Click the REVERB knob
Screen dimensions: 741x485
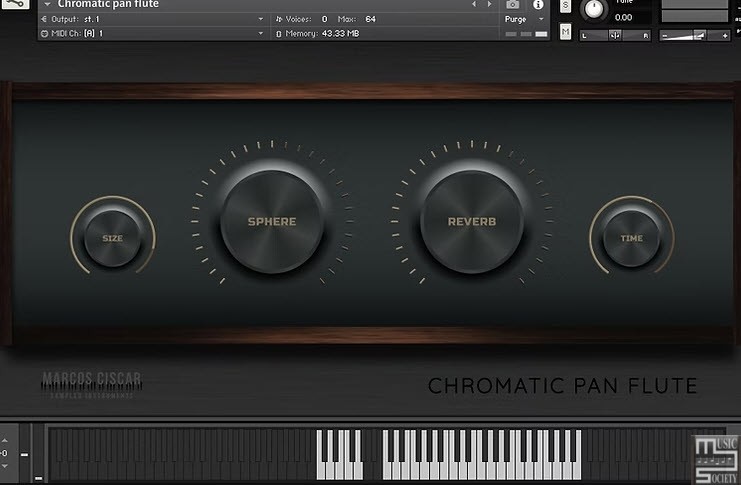pyautogui.click(x=472, y=221)
